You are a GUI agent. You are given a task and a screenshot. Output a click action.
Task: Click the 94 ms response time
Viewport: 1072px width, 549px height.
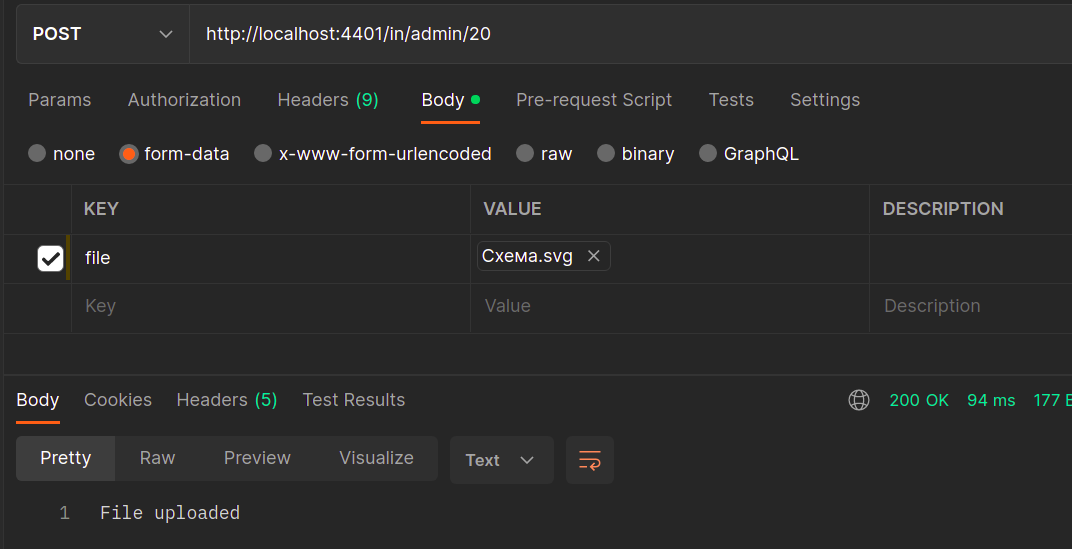(991, 401)
